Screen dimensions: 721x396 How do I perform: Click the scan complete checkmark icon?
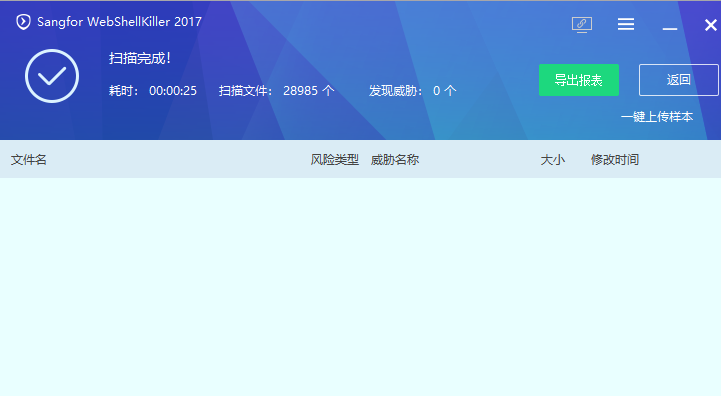pos(52,76)
